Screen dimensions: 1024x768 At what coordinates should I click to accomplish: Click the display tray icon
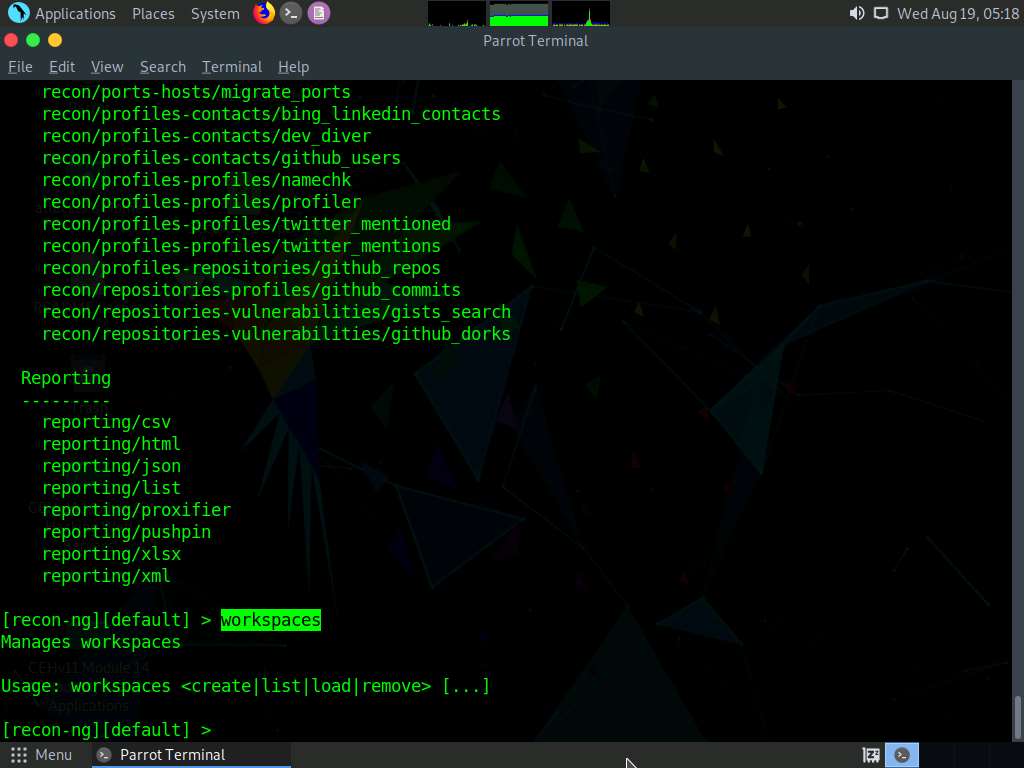(x=881, y=13)
